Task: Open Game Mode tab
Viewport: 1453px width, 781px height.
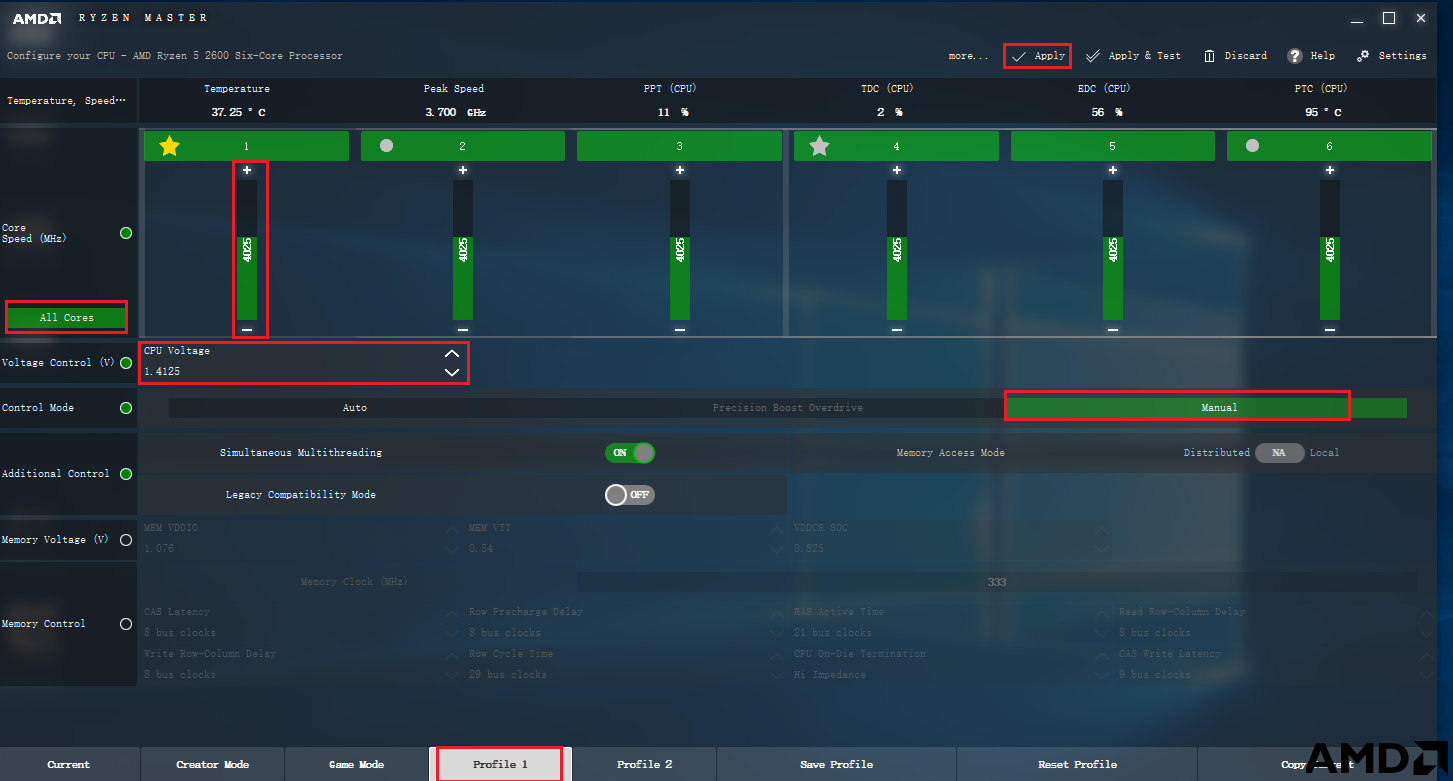Action: click(x=357, y=764)
